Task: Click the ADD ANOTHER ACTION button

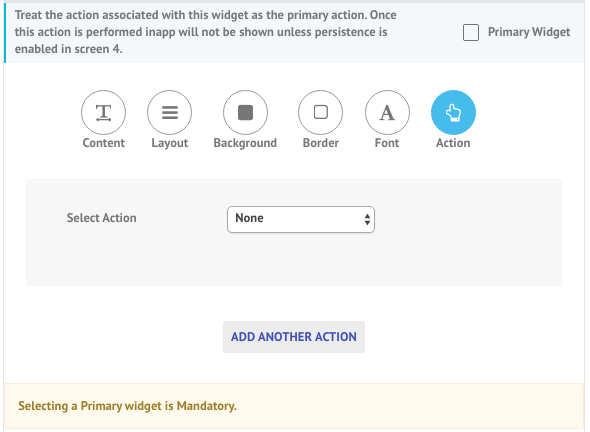Action: (294, 337)
